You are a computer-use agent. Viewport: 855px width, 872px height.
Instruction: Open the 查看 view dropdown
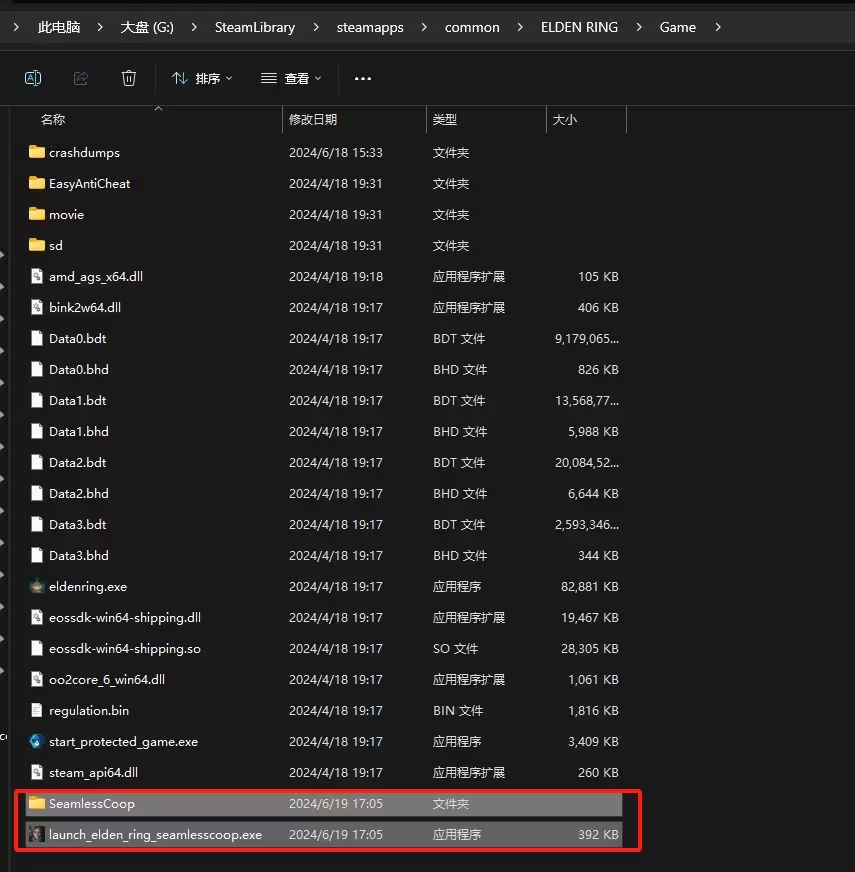(291, 78)
